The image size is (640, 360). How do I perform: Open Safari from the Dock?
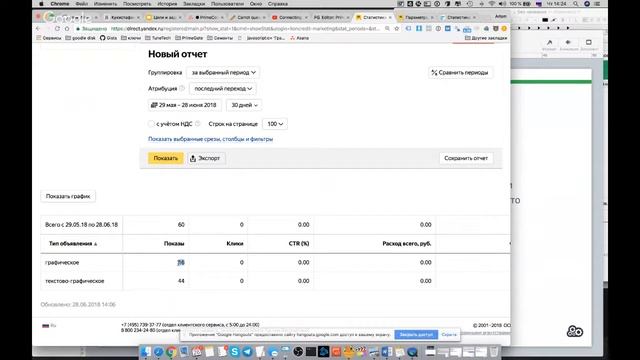[158, 351]
